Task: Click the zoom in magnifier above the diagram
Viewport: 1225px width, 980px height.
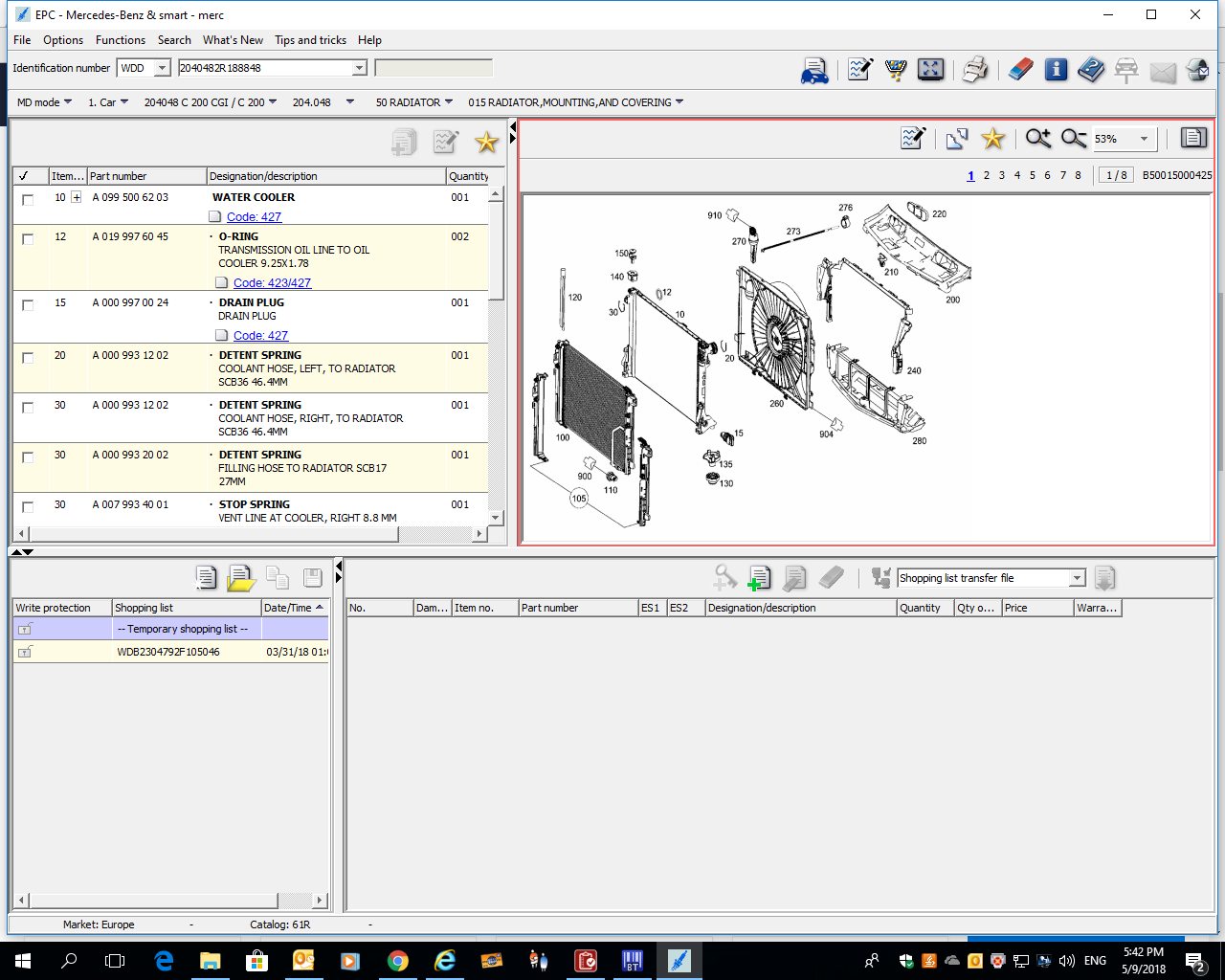Action: coord(1037,139)
